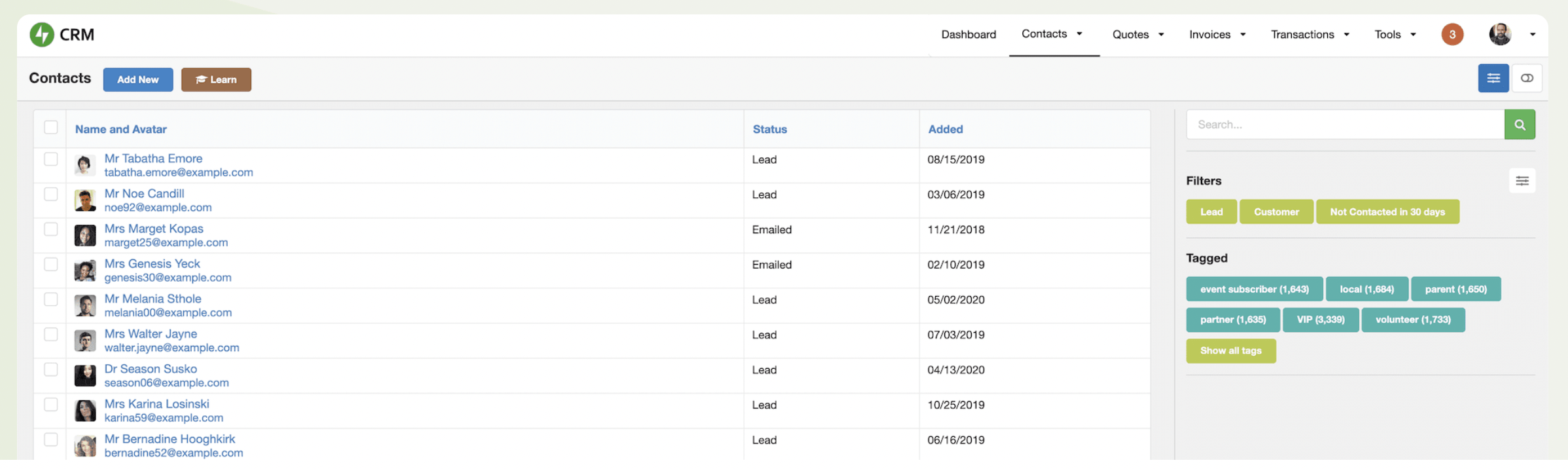Apply Not Contacted in 30 days filter
The width and height of the screenshot is (1568, 469).
point(1387,212)
